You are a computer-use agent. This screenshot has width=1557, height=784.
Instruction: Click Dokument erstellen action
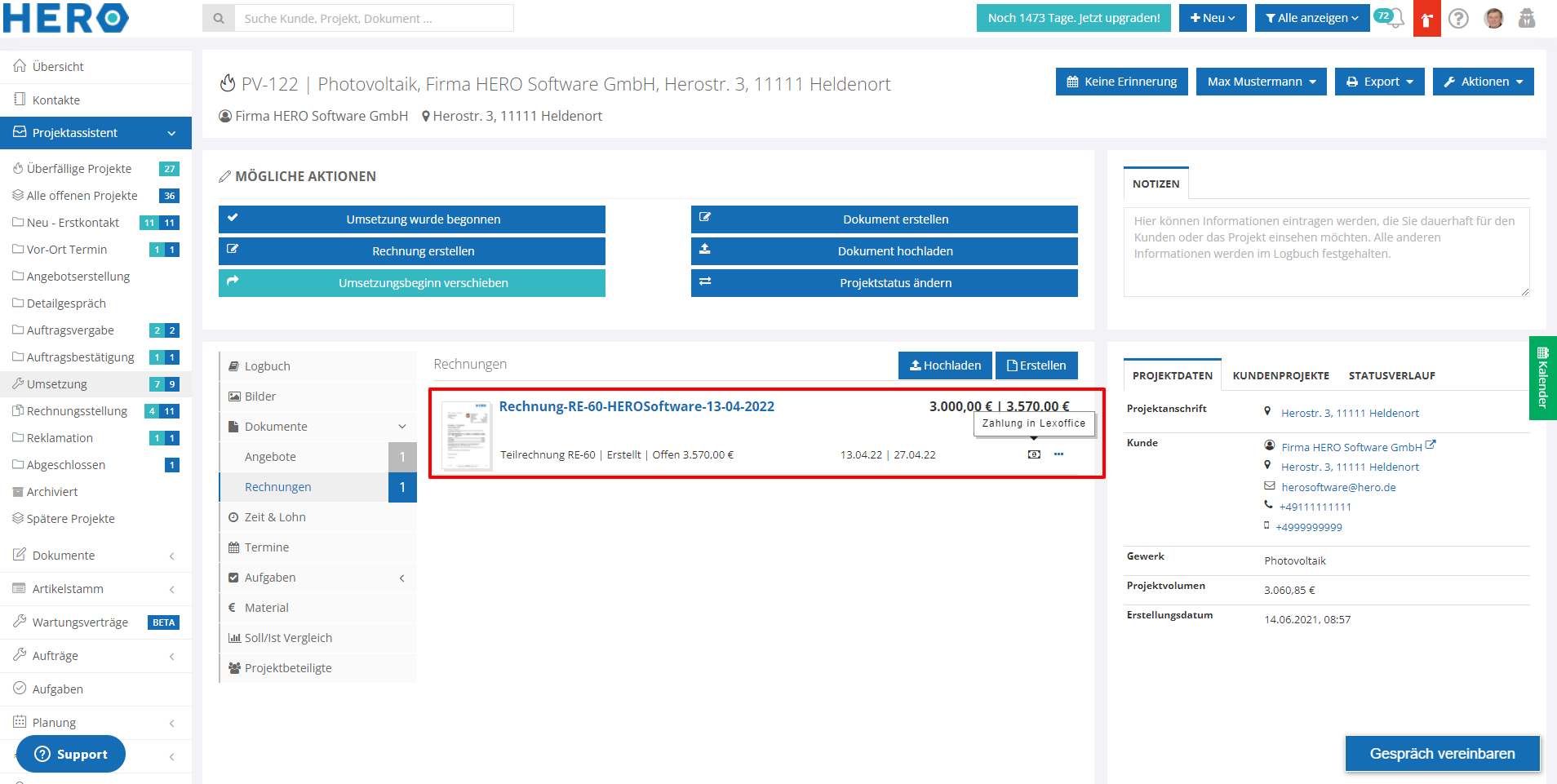click(x=885, y=219)
